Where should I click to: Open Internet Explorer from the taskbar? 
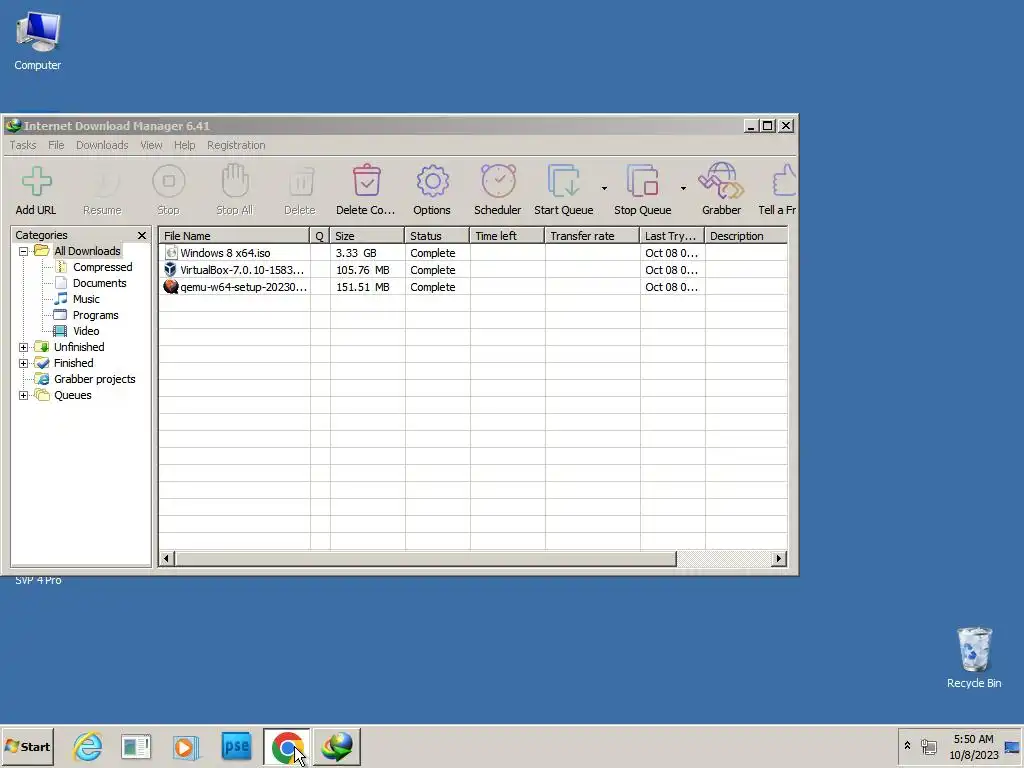(x=88, y=746)
